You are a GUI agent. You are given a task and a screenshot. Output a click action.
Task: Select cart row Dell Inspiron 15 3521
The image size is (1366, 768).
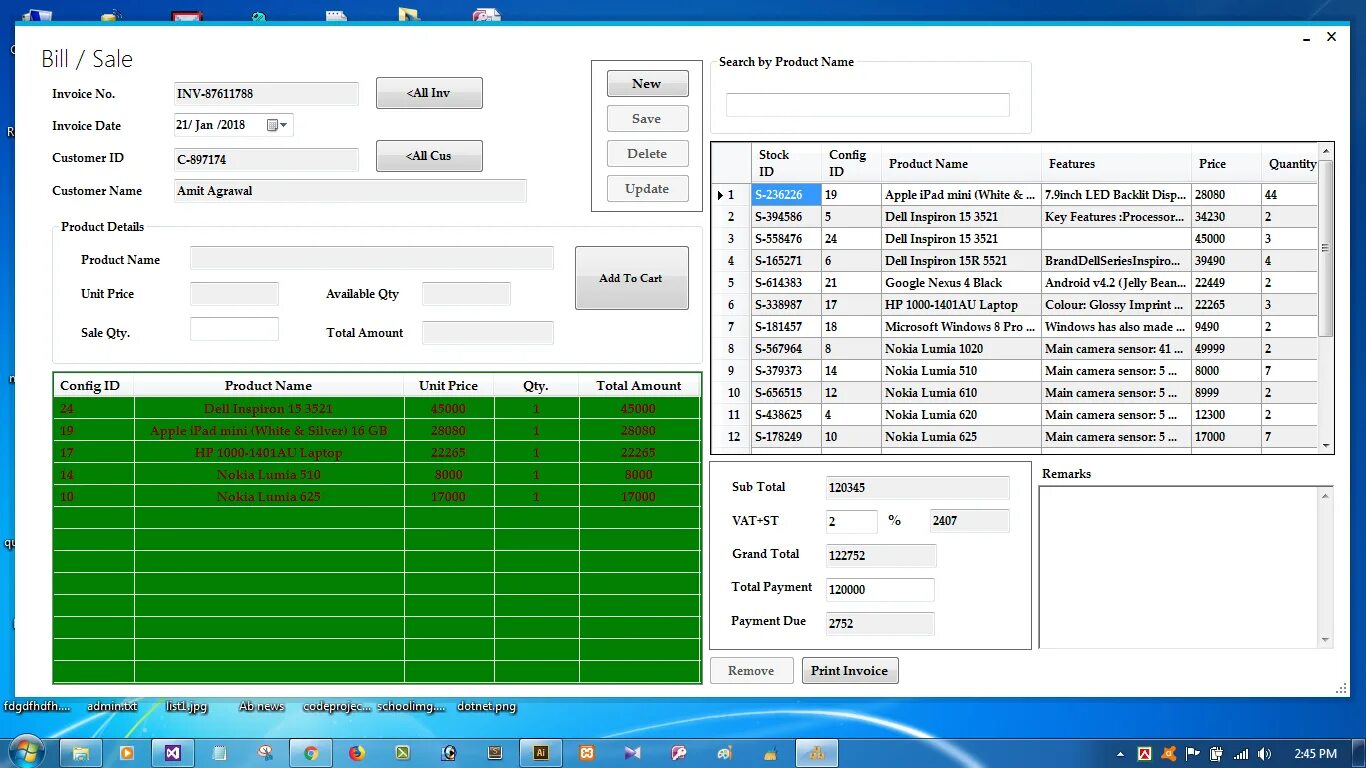coord(377,408)
